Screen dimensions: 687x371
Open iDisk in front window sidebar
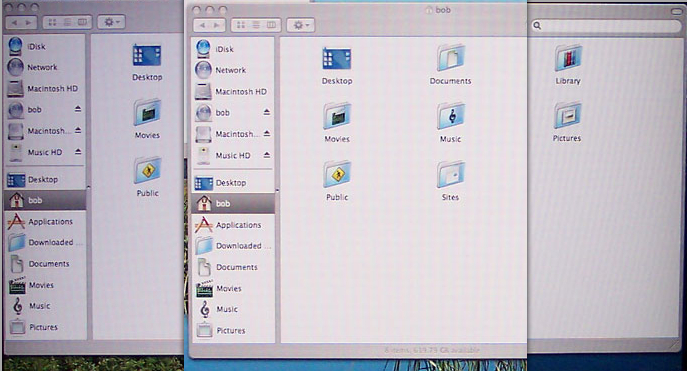pos(233,49)
